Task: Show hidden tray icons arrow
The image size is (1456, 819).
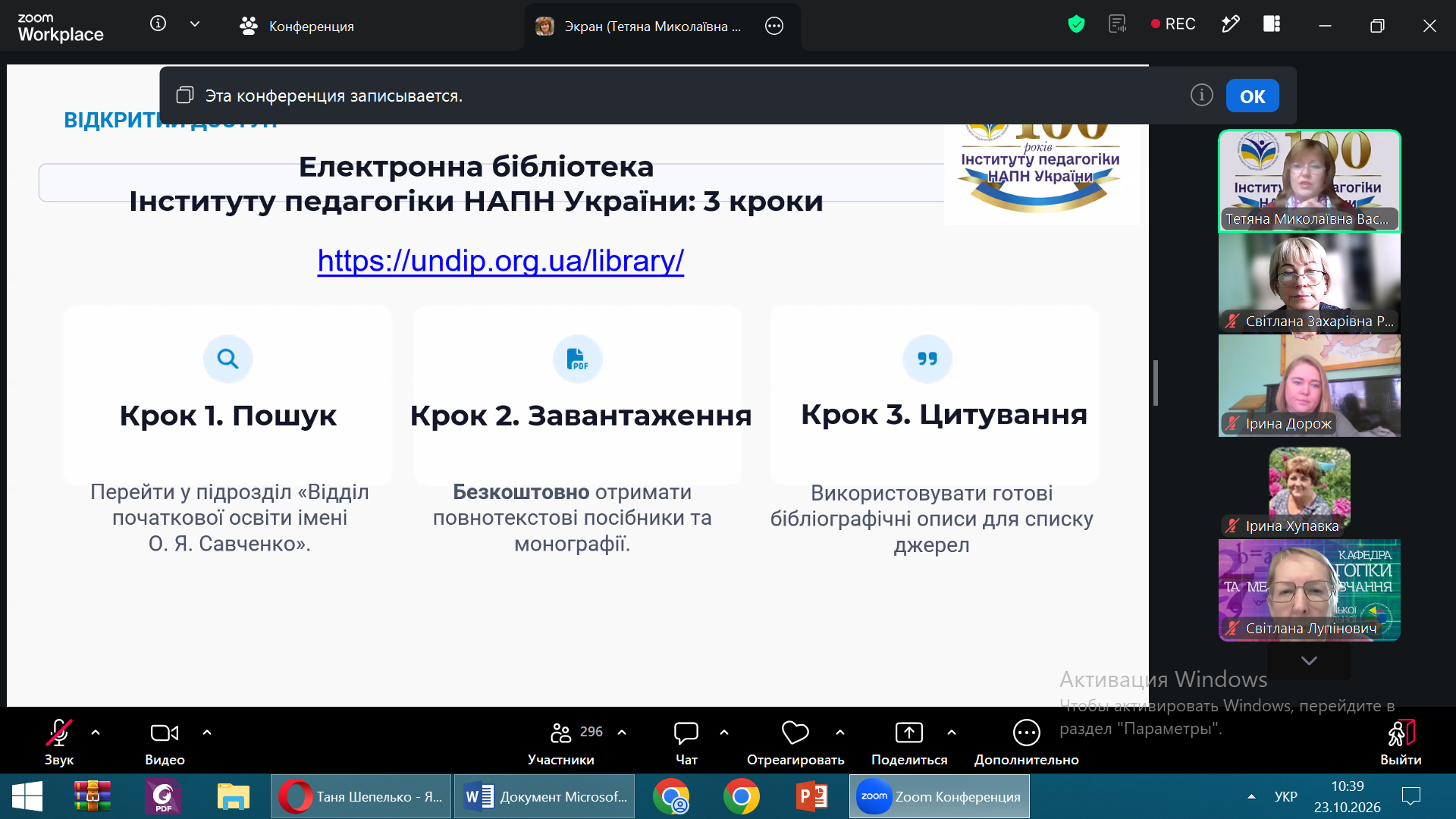Action: click(1251, 796)
